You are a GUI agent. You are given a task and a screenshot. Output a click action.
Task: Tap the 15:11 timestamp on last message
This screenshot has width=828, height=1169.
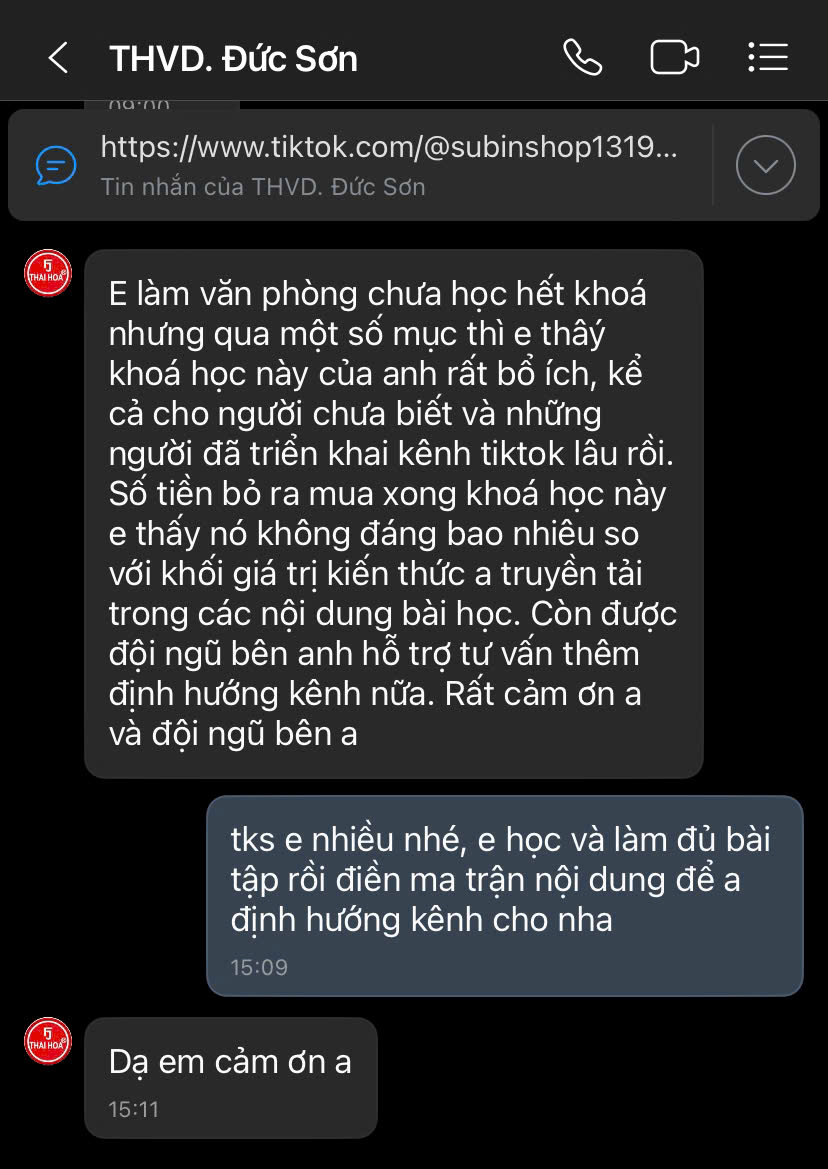[134, 1109]
